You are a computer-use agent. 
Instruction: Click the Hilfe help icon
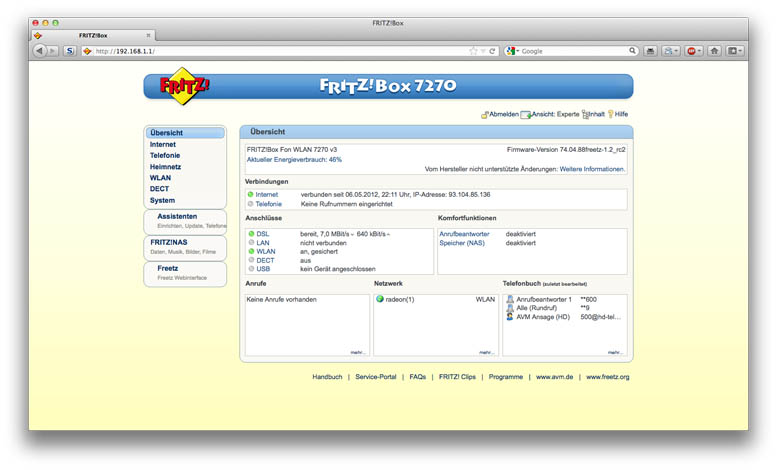click(610, 115)
